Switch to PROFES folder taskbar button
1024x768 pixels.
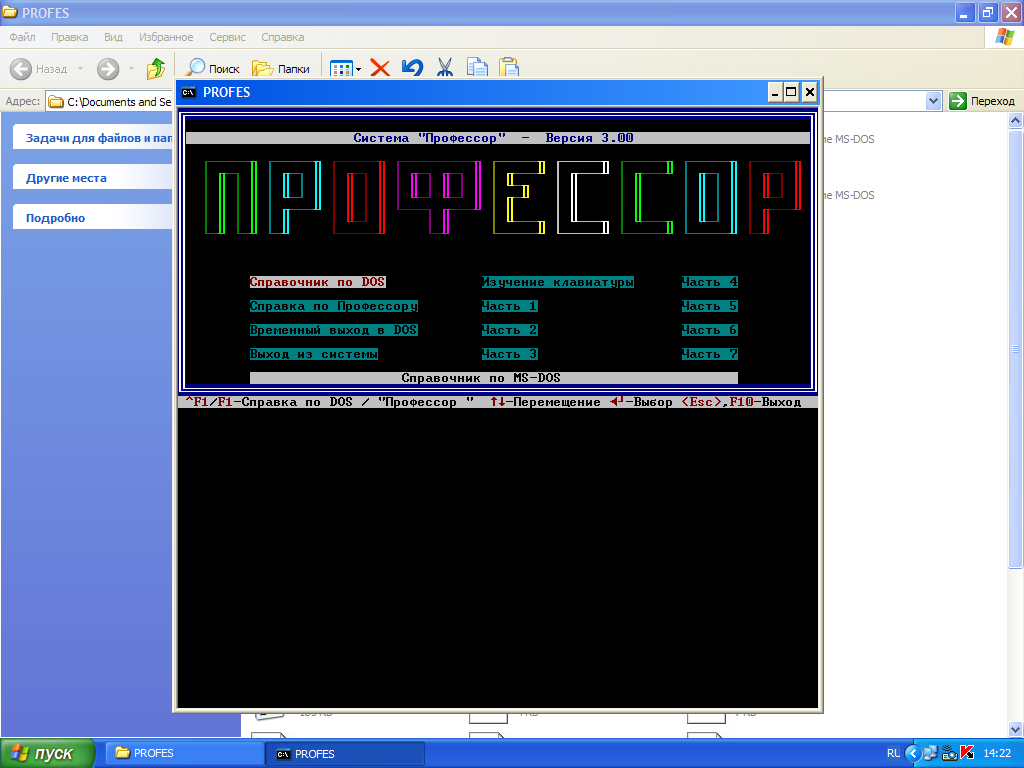(185, 753)
